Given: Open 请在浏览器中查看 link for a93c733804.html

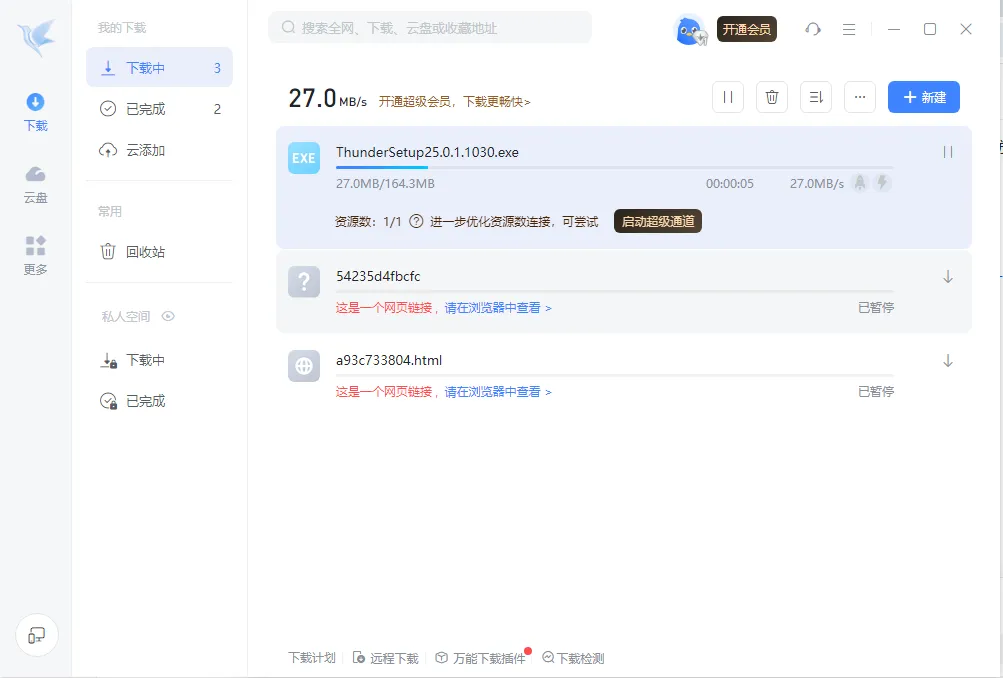Looking at the screenshot, I should [x=498, y=391].
